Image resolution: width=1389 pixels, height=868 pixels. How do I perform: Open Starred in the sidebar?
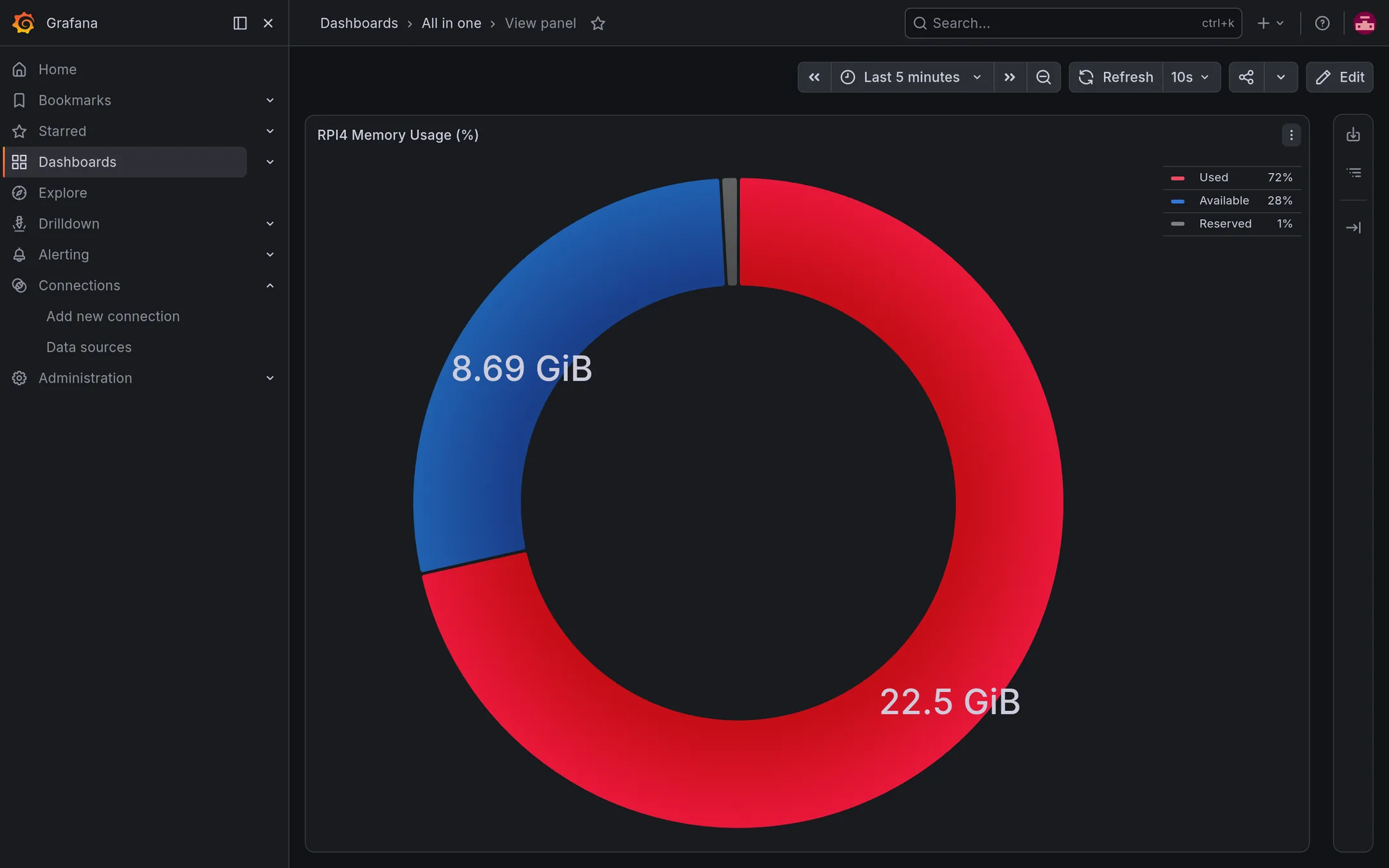click(62, 131)
